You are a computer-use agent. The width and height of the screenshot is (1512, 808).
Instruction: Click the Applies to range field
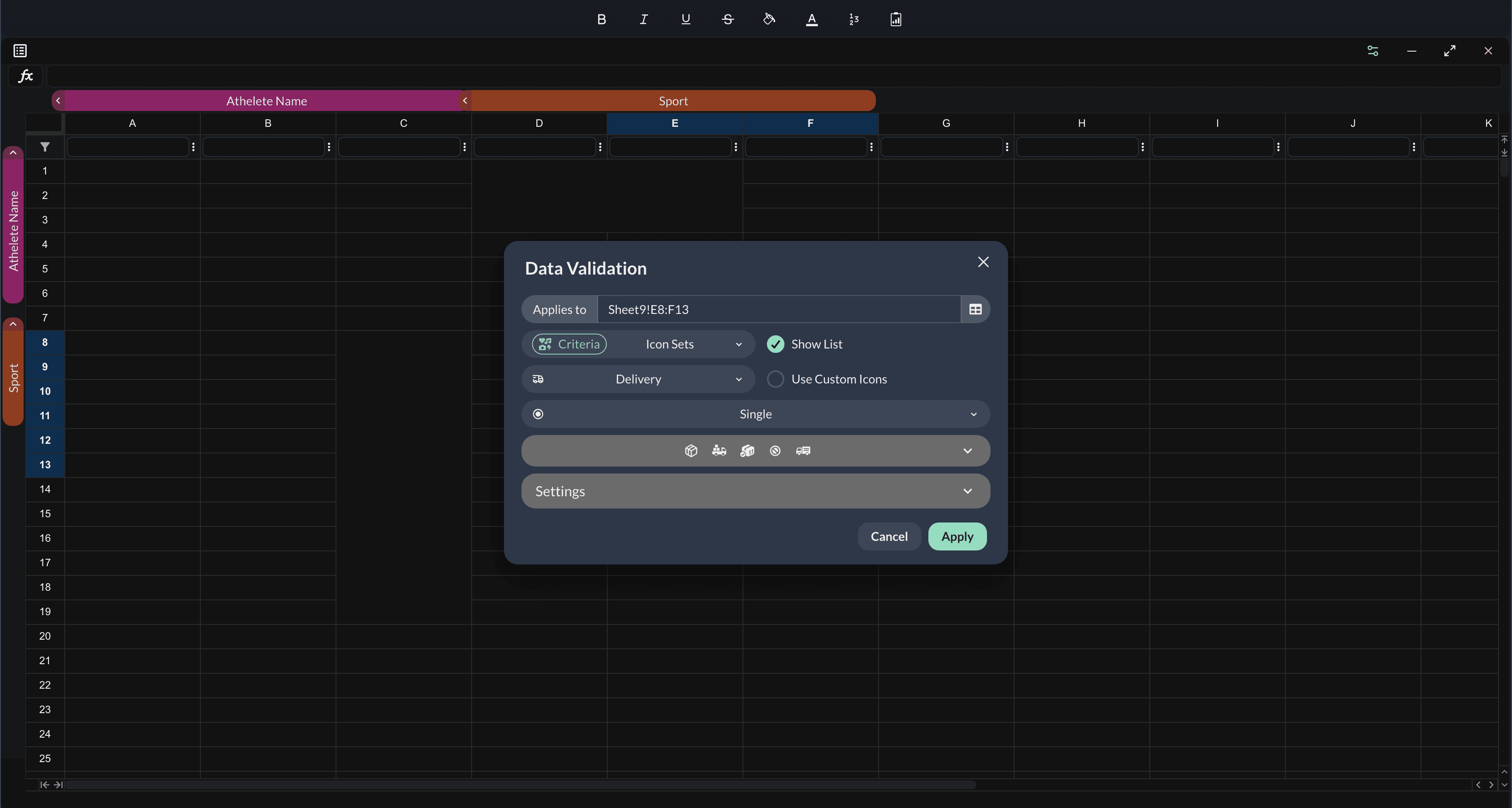click(779, 309)
